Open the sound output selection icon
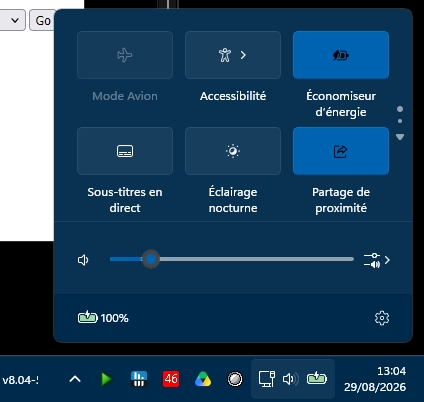 [x=372, y=260]
